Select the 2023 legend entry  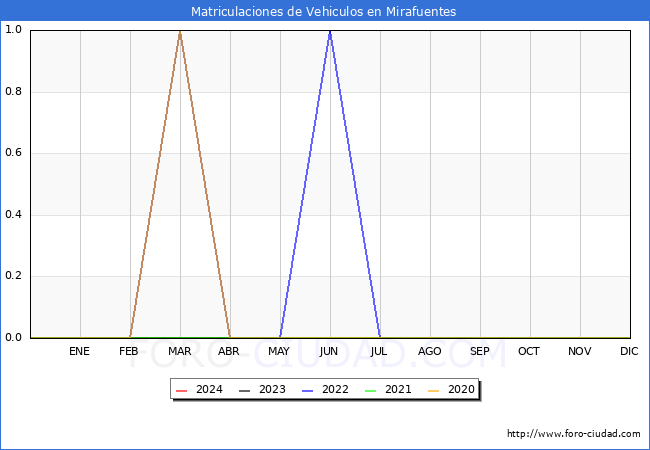pyautogui.click(x=262, y=390)
